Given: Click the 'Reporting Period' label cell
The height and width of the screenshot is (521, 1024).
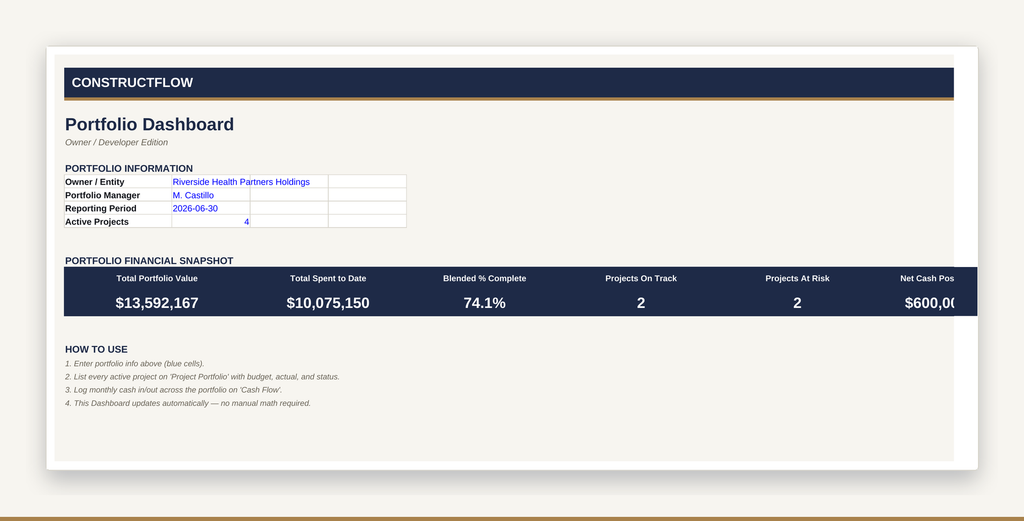Looking at the screenshot, I should pos(118,208).
